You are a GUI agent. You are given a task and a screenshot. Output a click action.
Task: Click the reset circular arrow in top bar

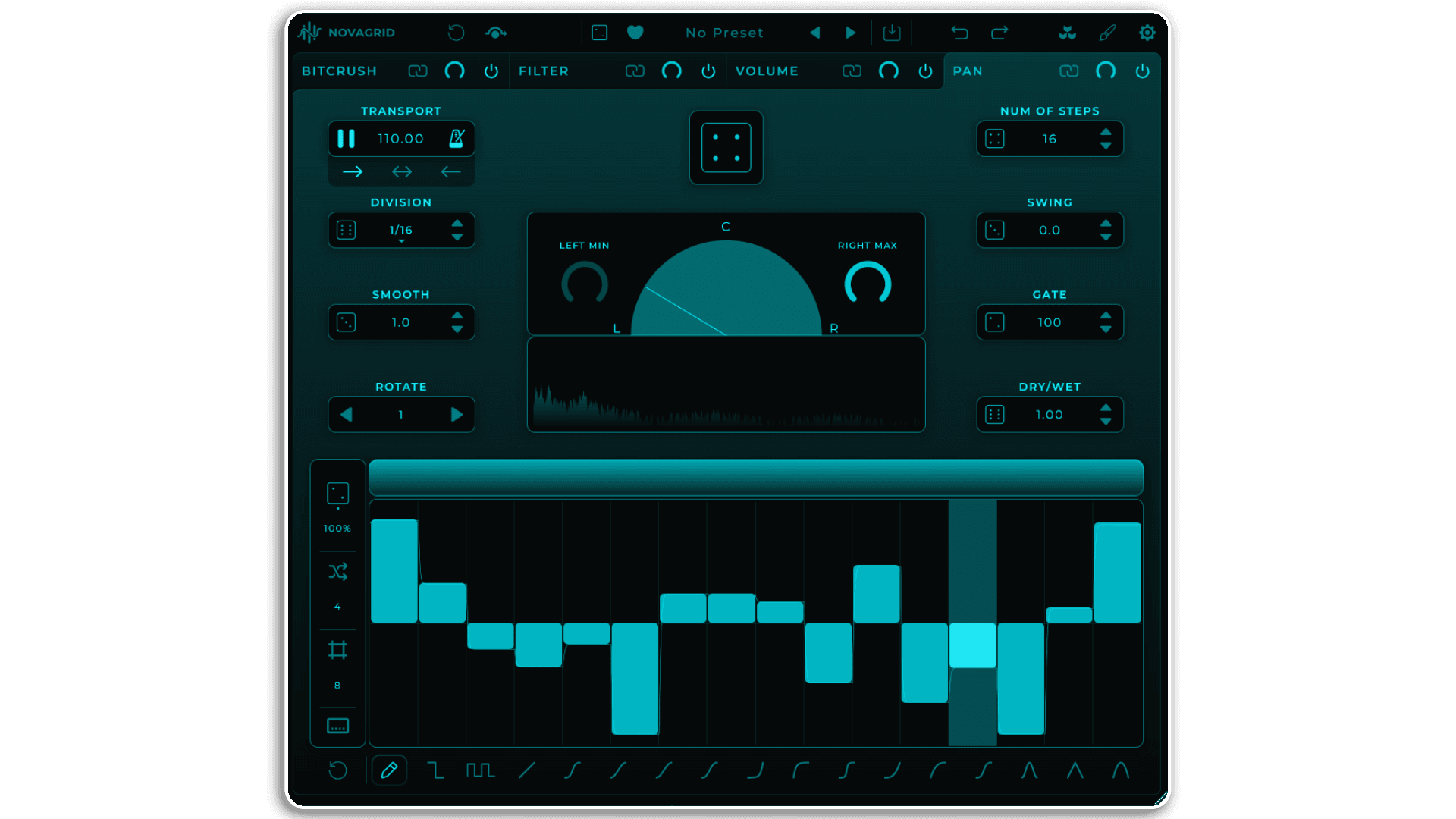(x=456, y=33)
